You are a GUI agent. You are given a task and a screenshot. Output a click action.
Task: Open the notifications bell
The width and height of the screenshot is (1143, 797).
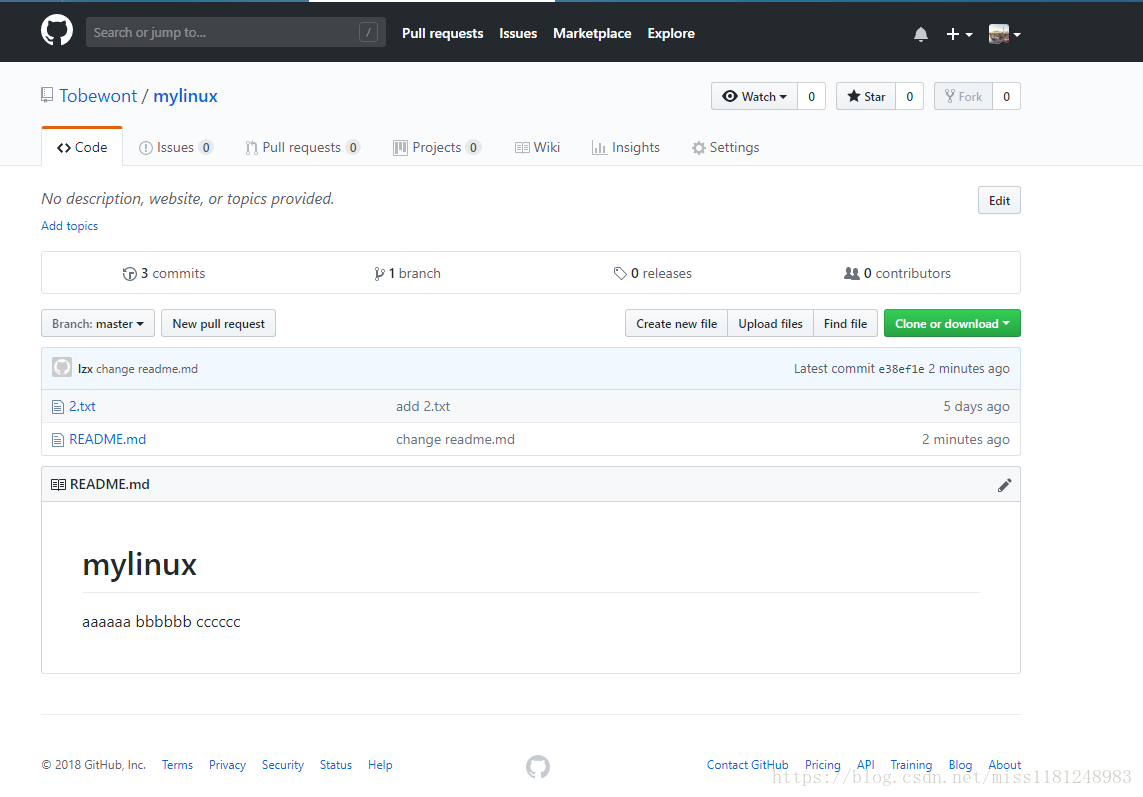[x=921, y=34]
